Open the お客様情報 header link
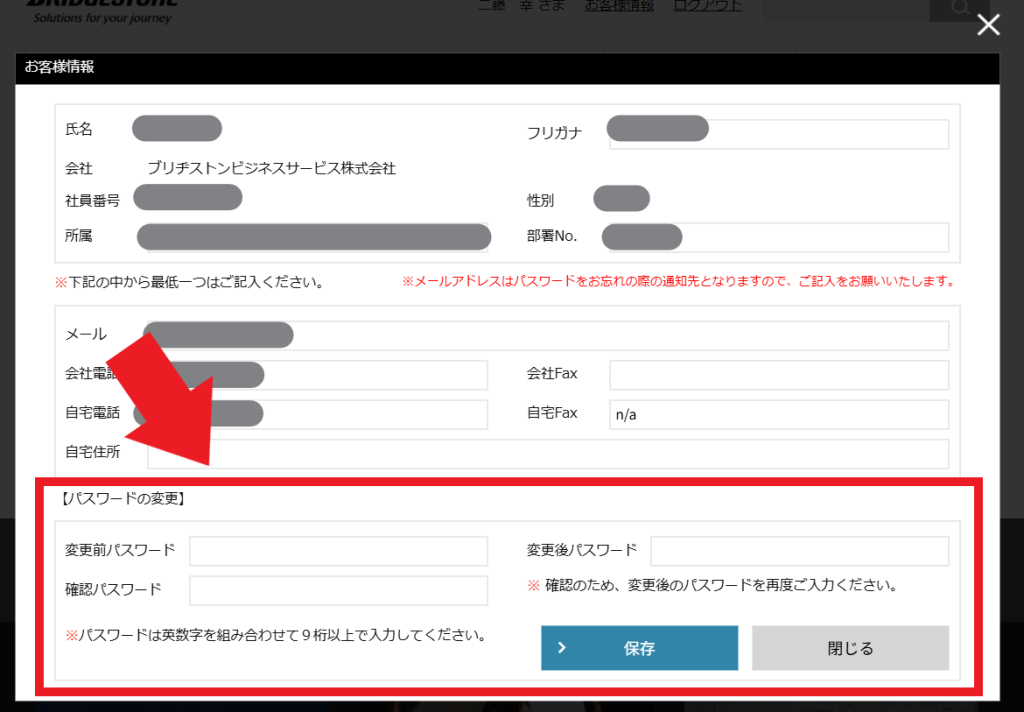The image size is (1024, 712). tap(619, 6)
